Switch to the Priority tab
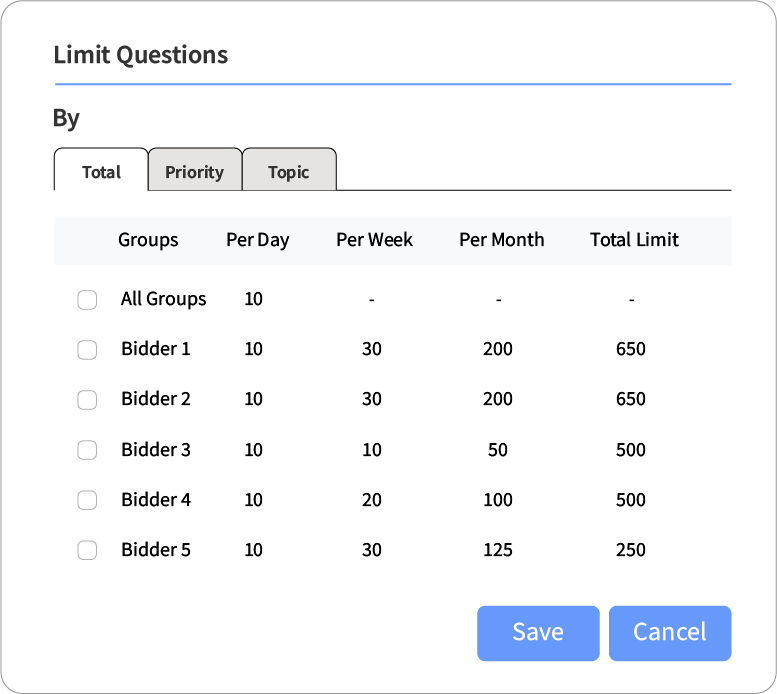This screenshot has width=777, height=694. click(194, 172)
